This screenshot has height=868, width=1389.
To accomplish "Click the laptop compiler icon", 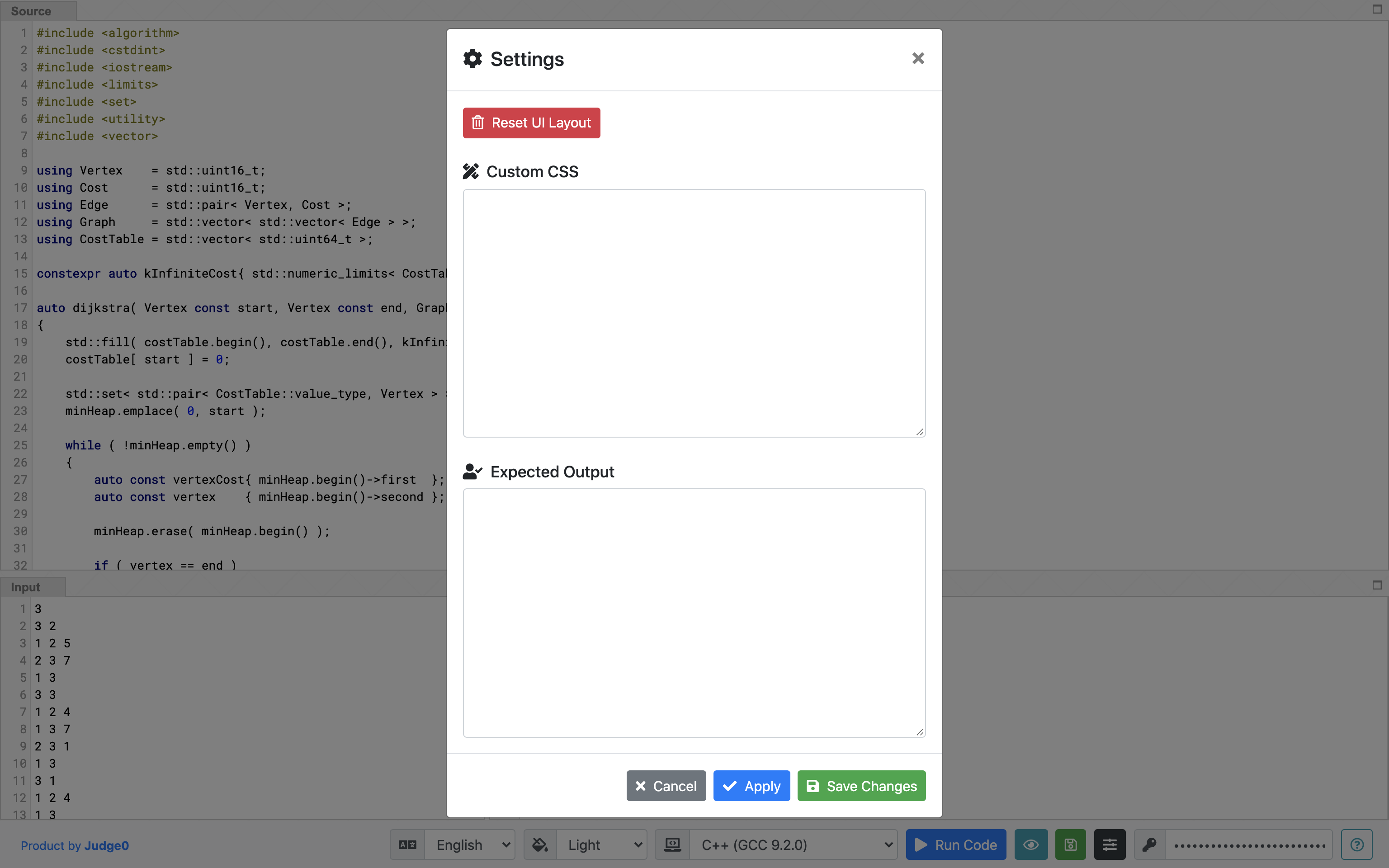I will tap(673, 844).
